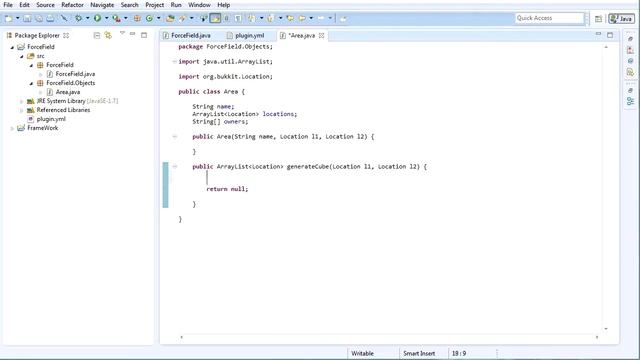Image resolution: width=640 pixels, height=360 pixels.
Task: Fold the generateCube method in editor
Action: (x=175, y=167)
